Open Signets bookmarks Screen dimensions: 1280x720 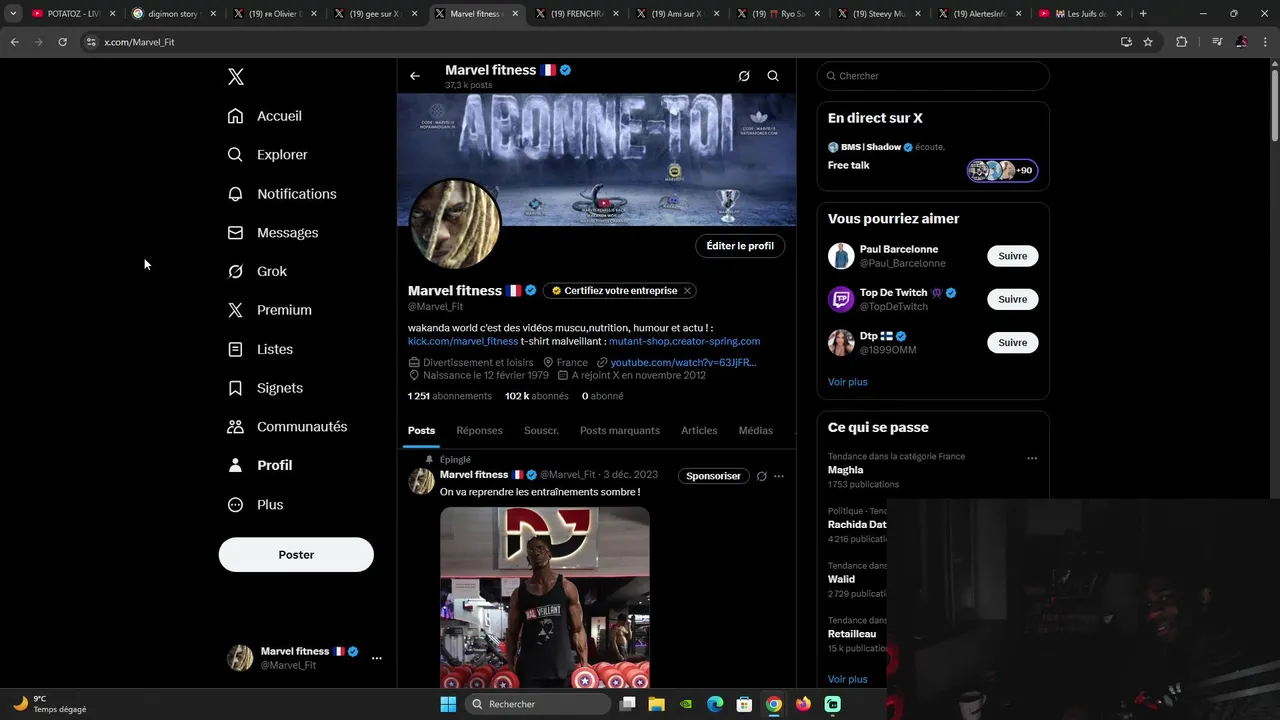pyautogui.click(x=265, y=388)
